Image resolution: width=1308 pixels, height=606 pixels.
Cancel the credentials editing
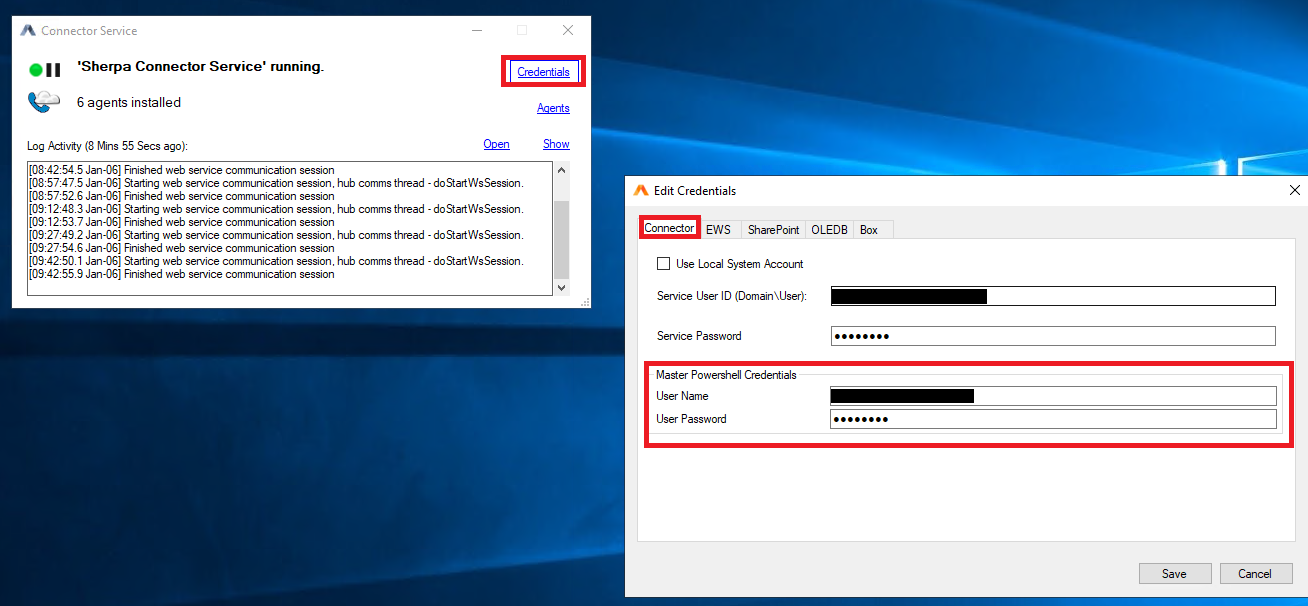1254,574
